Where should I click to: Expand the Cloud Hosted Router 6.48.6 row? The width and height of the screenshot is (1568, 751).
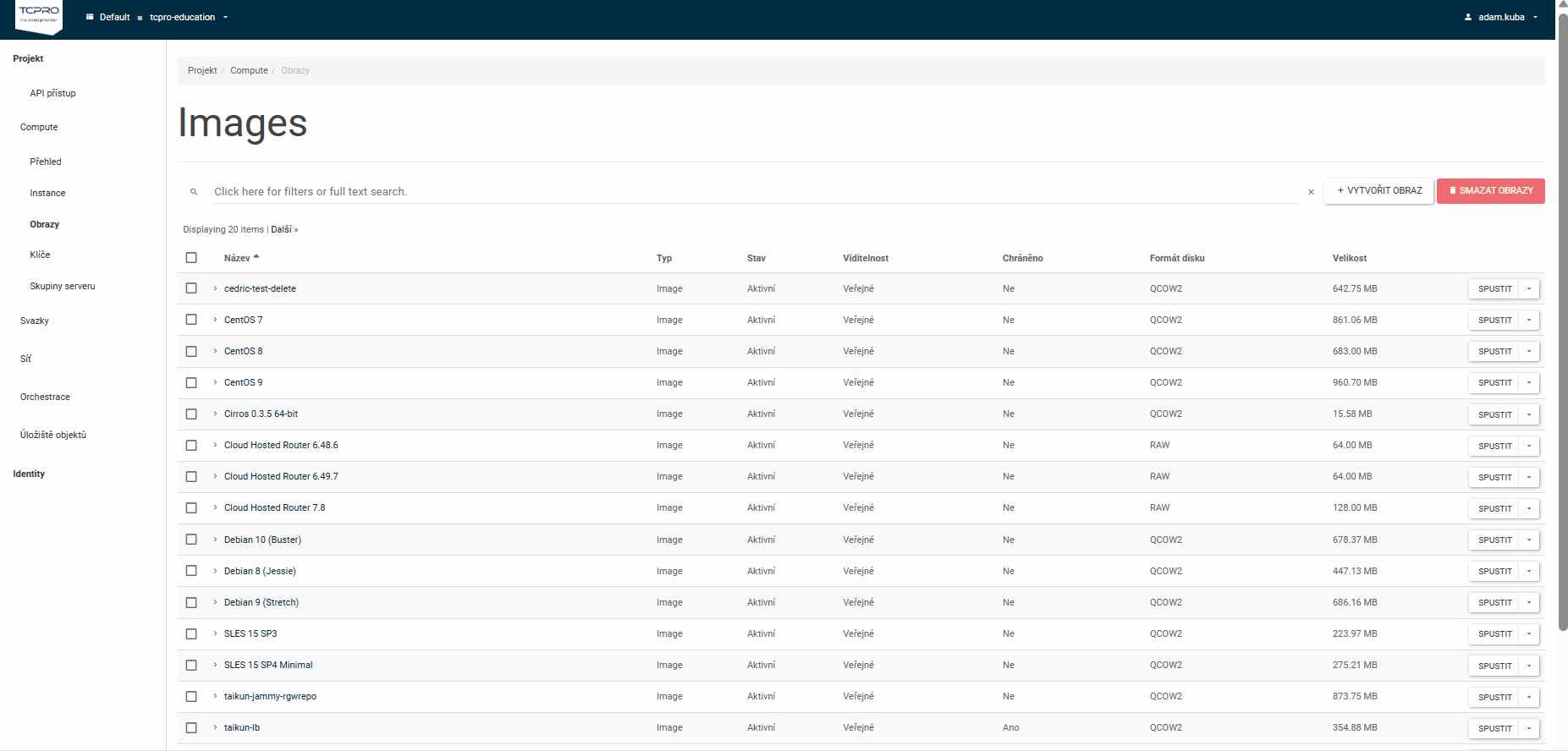[x=215, y=445]
